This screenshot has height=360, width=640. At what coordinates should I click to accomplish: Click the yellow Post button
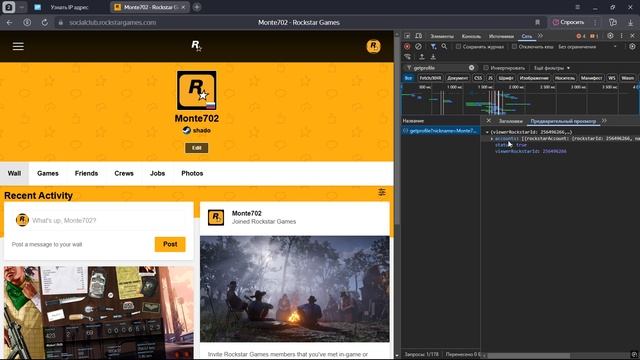coord(170,244)
